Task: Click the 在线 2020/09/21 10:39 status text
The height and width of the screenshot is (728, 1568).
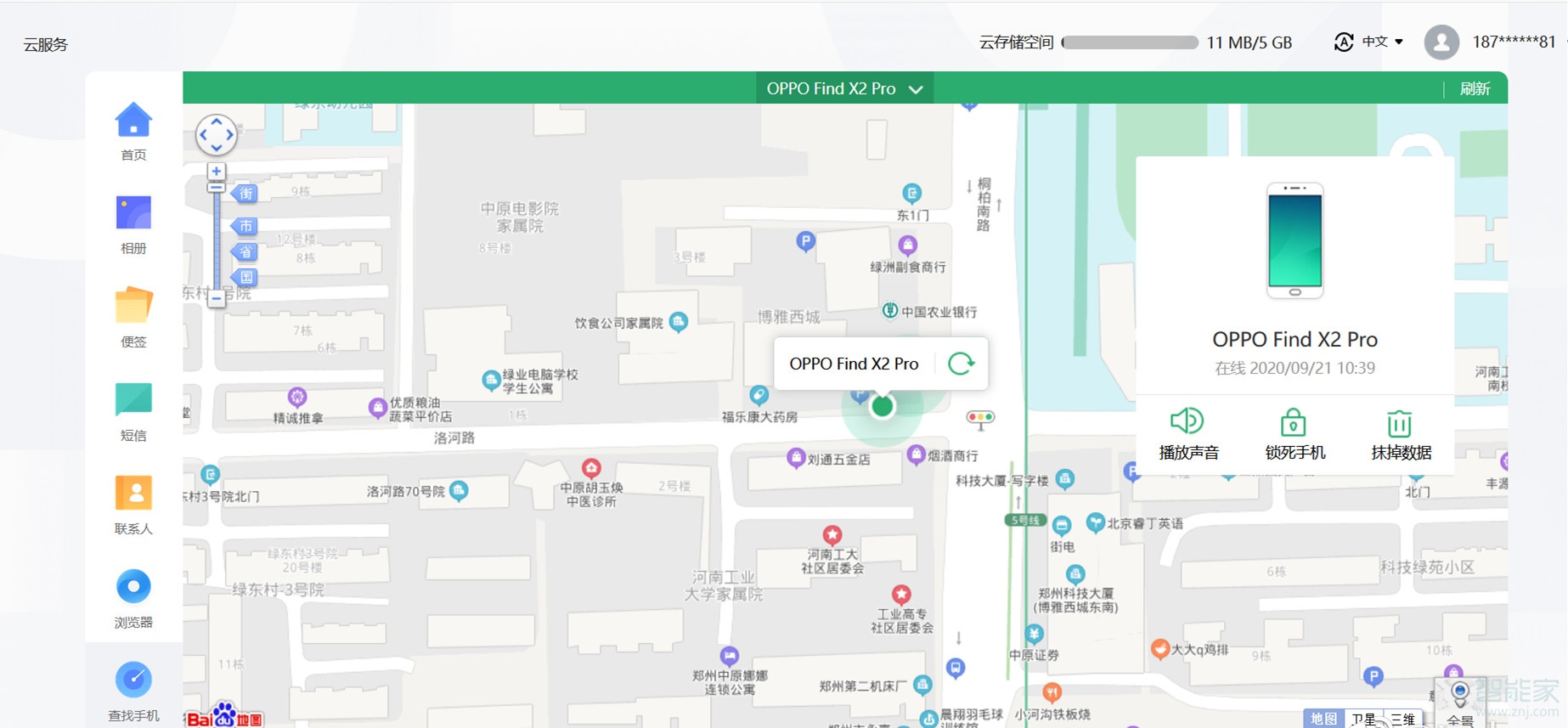Action: [x=1294, y=368]
